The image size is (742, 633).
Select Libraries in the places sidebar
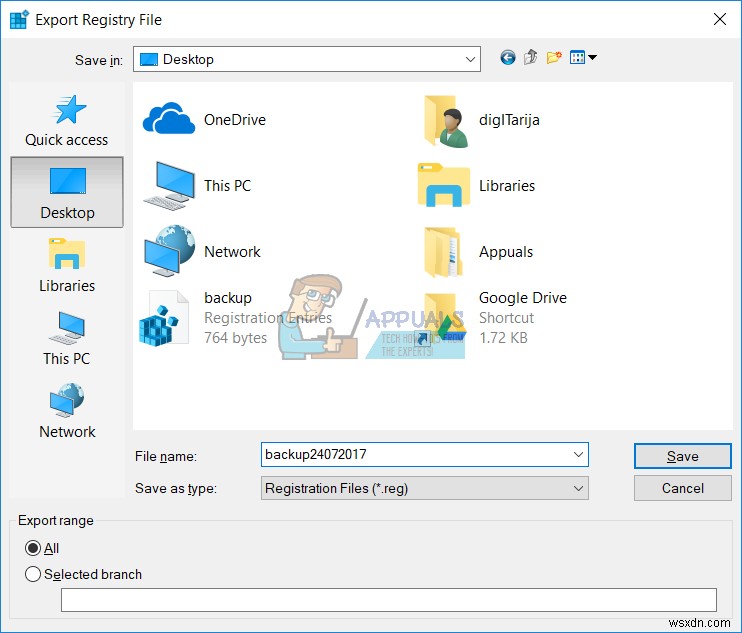pyautogui.click(x=67, y=266)
